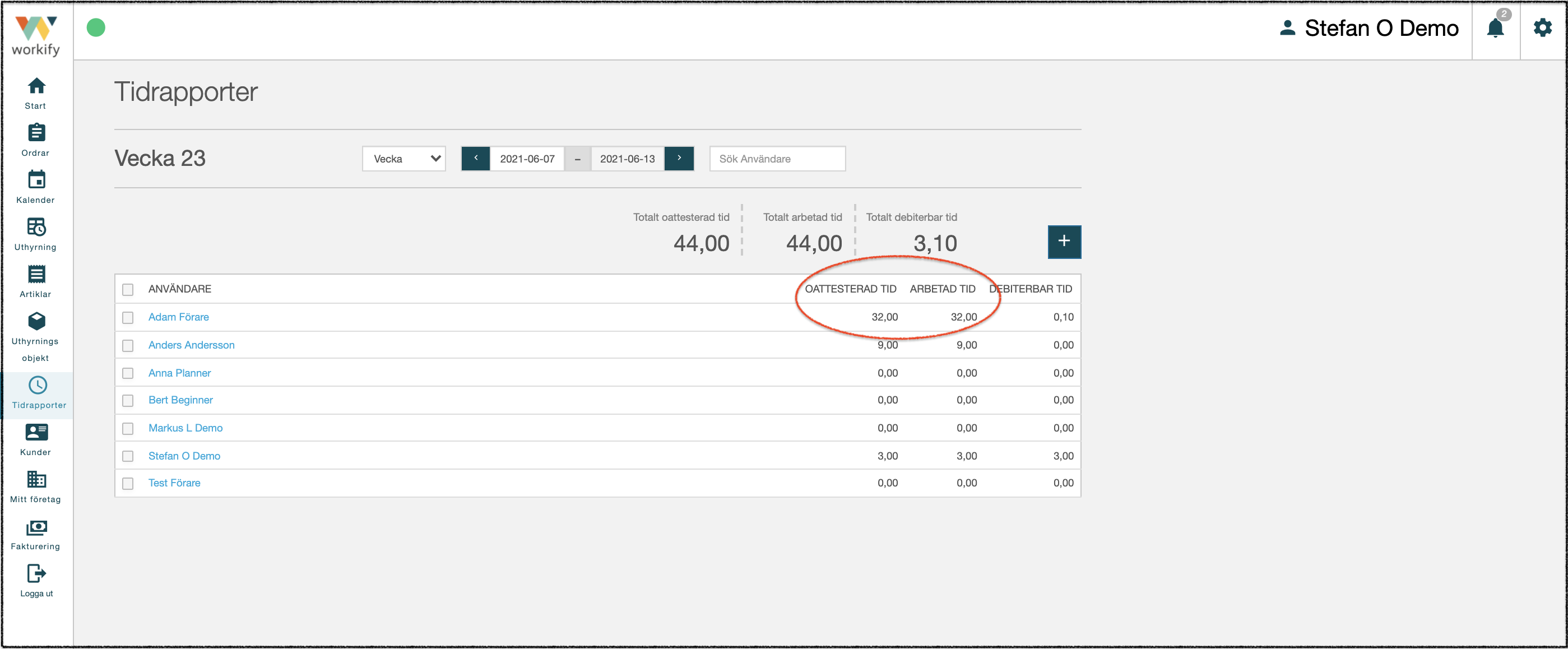Viewport: 1568px width, 649px height.
Task: Open settings gear icon
Action: pyautogui.click(x=1542, y=28)
